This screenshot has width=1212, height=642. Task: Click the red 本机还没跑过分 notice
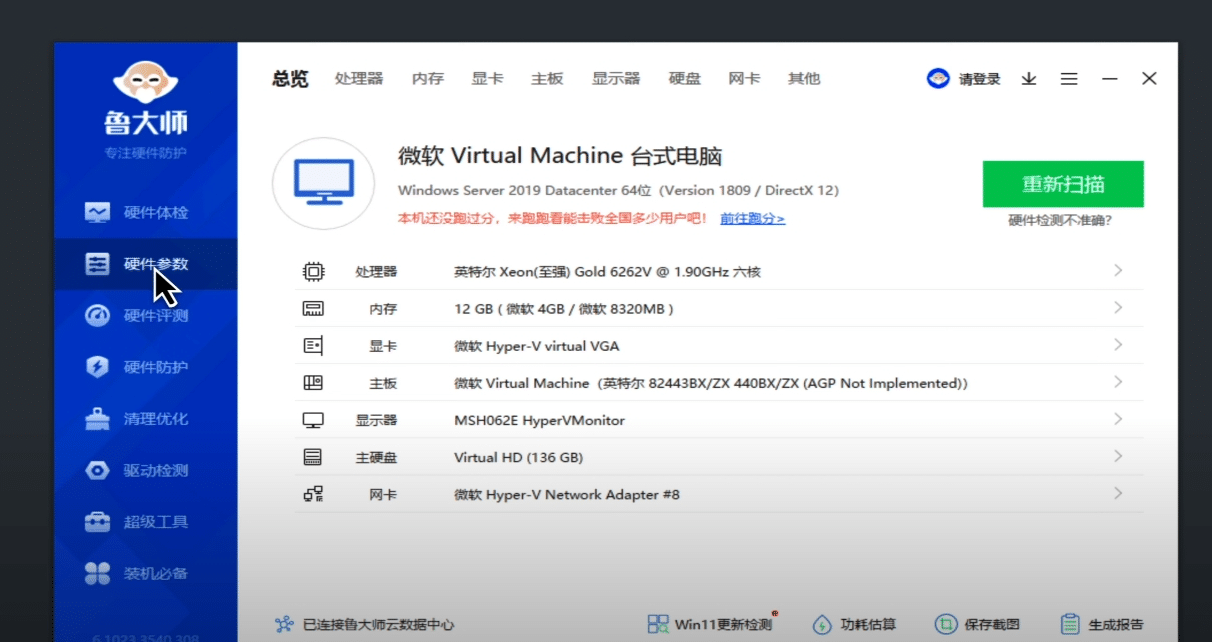click(x=553, y=218)
